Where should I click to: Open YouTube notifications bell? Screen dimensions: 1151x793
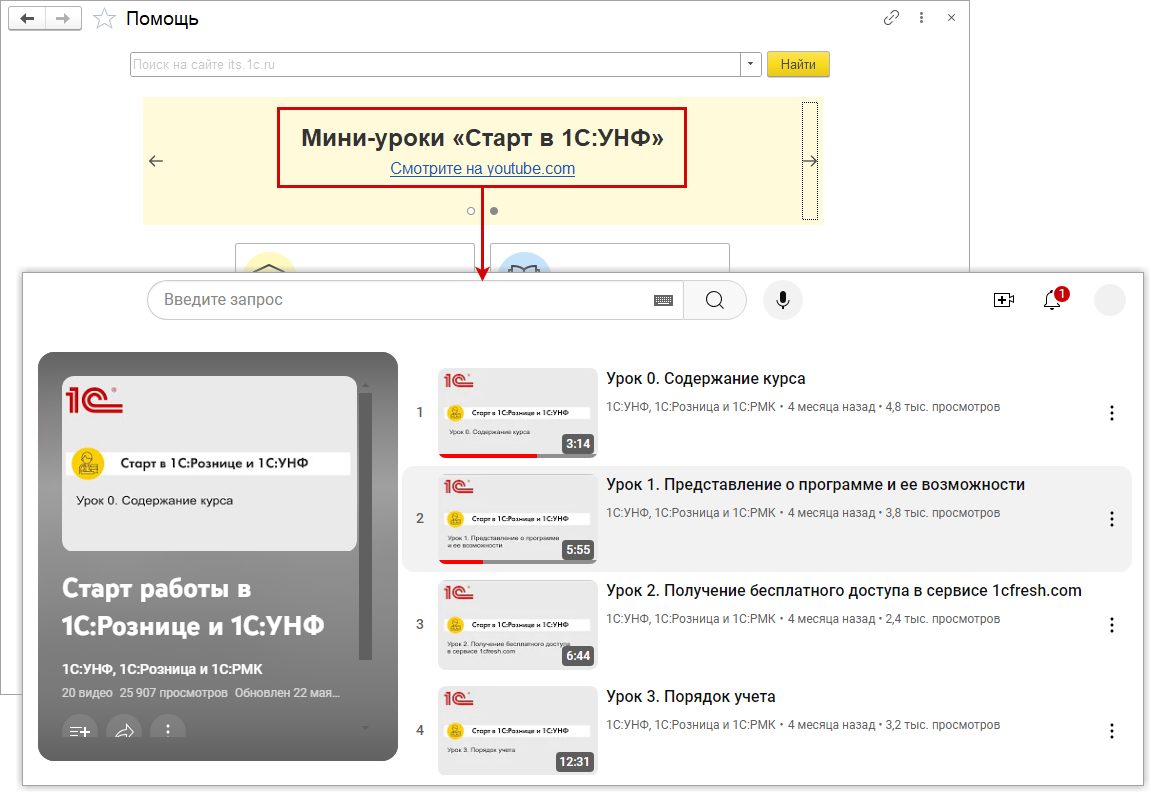[x=1053, y=300]
